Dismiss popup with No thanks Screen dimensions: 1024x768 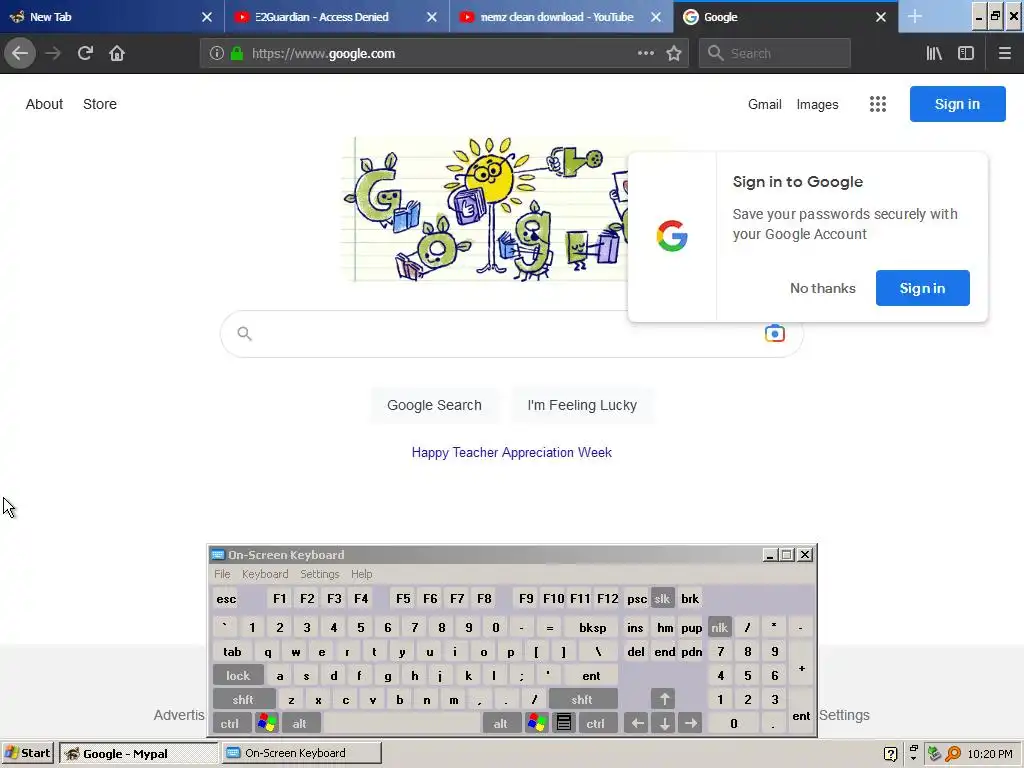(x=823, y=288)
